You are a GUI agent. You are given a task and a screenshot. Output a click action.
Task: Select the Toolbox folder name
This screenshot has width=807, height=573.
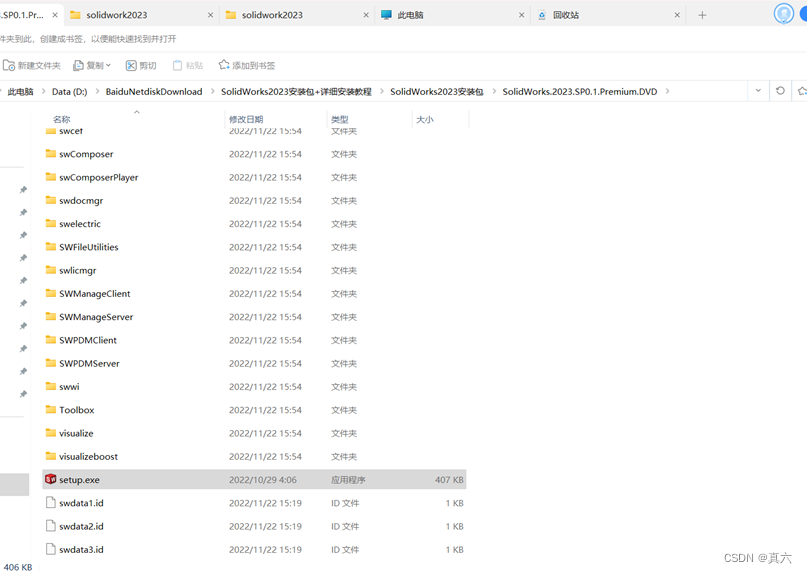tap(77, 410)
